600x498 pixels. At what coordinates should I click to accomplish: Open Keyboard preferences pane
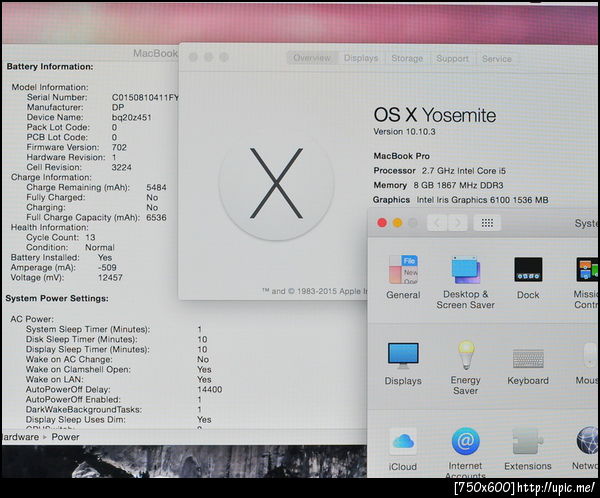click(528, 366)
